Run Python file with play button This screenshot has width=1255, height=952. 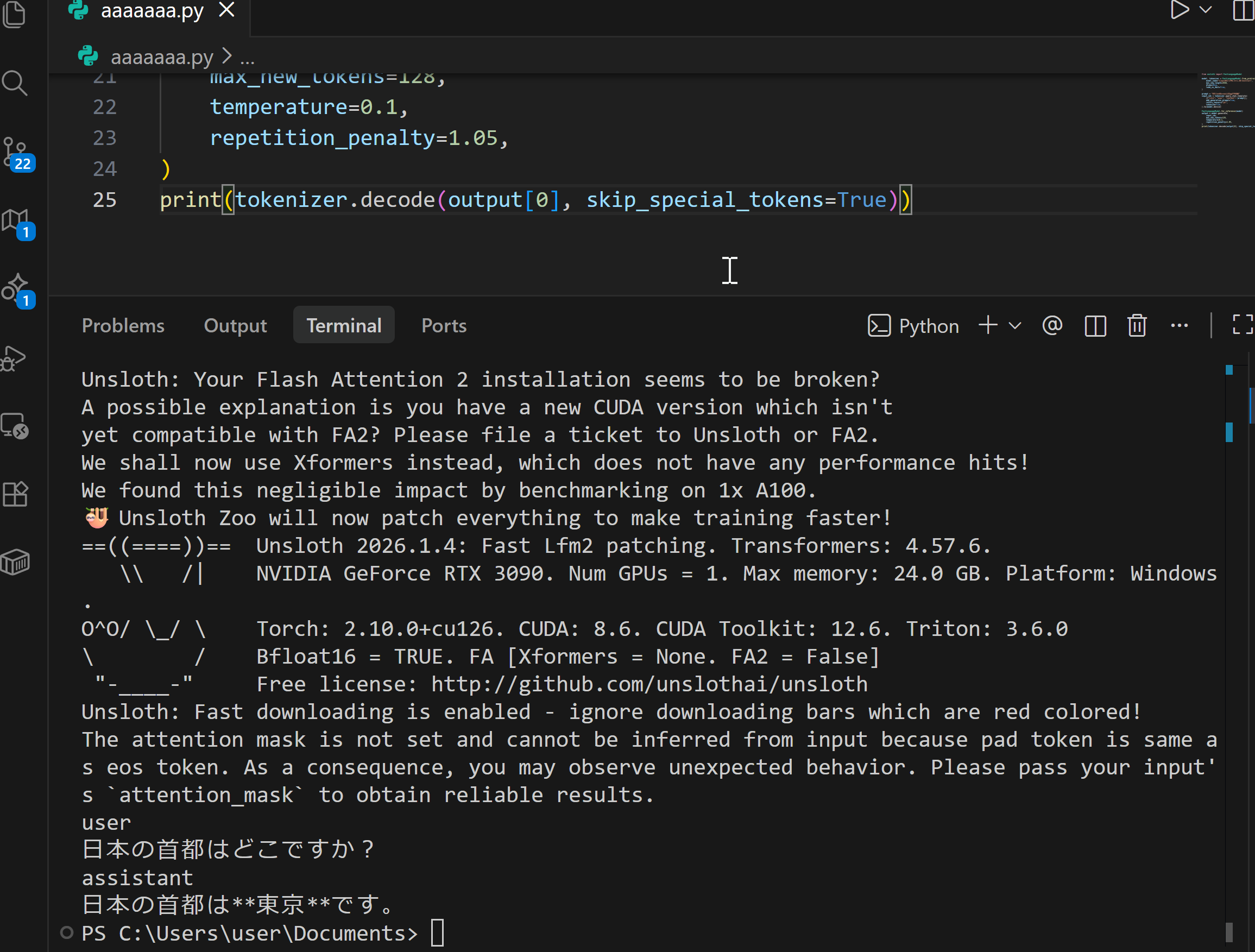pos(1179,10)
